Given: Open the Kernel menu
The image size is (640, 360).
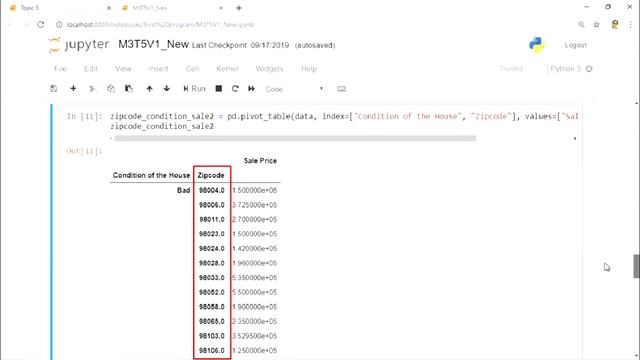Looking at the screenshot, I should pyautogui.click(x=227, y=69).
